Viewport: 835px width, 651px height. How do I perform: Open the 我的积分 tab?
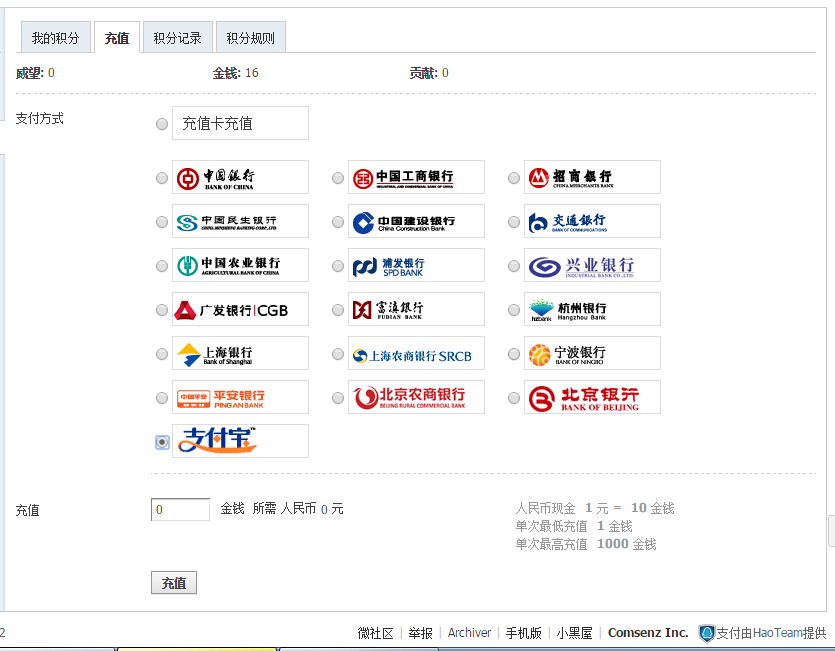(x=56, y=37)
